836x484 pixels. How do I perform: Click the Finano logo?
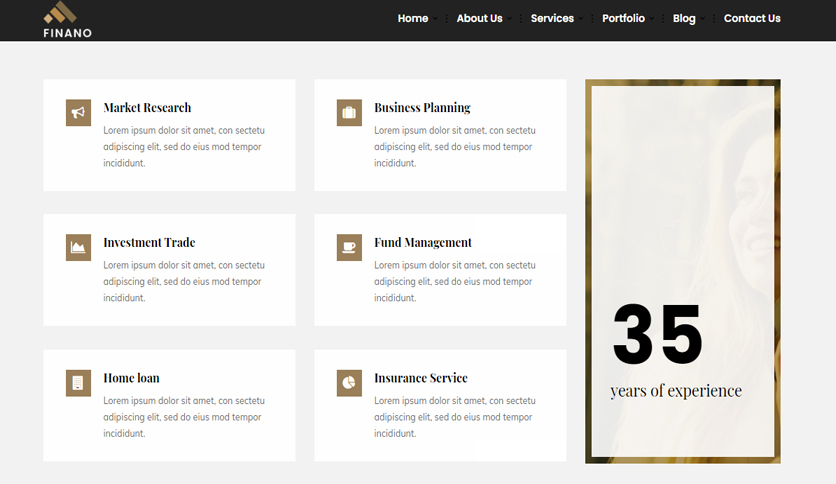coord(67,20)
